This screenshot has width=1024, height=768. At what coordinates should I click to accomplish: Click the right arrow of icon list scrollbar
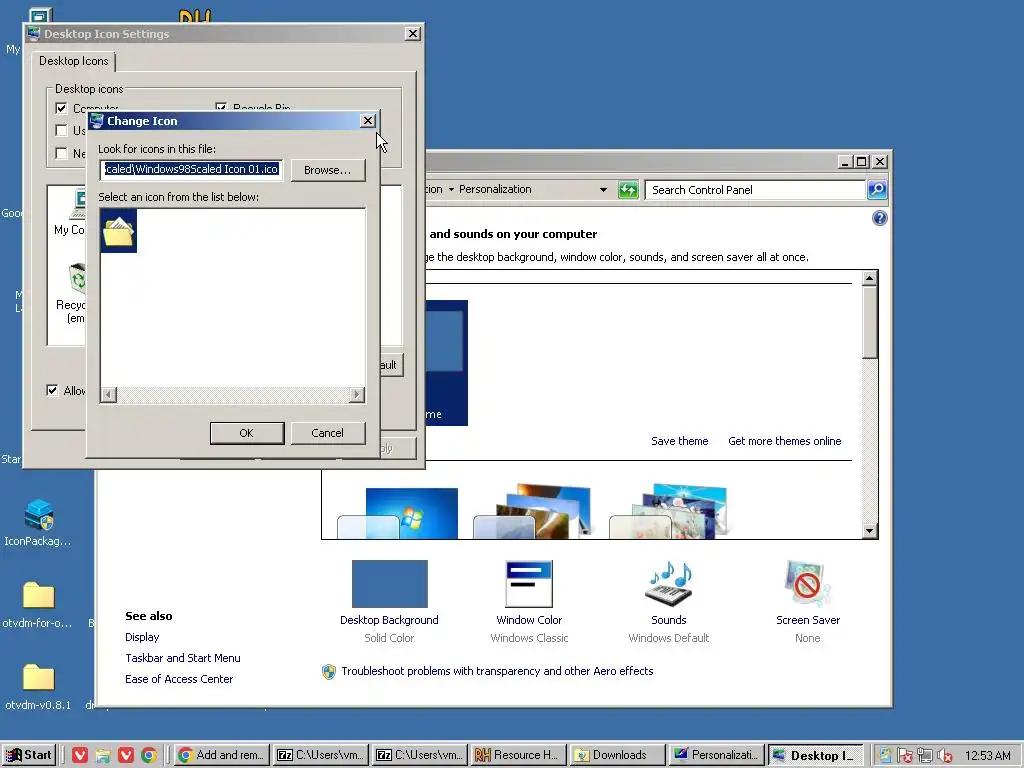[x=357, y=394]
